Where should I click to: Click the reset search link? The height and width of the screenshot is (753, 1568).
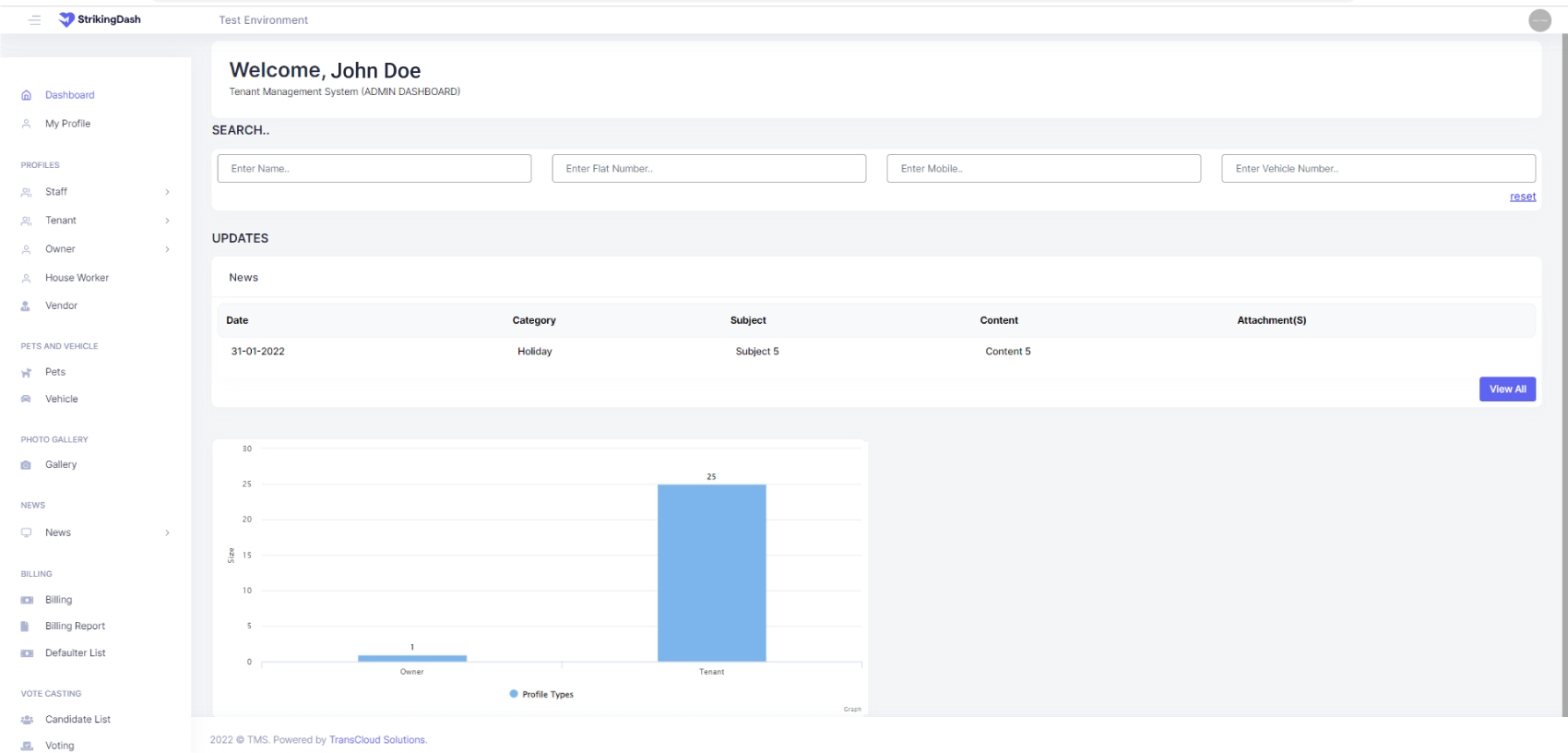tap(1522, 197)
